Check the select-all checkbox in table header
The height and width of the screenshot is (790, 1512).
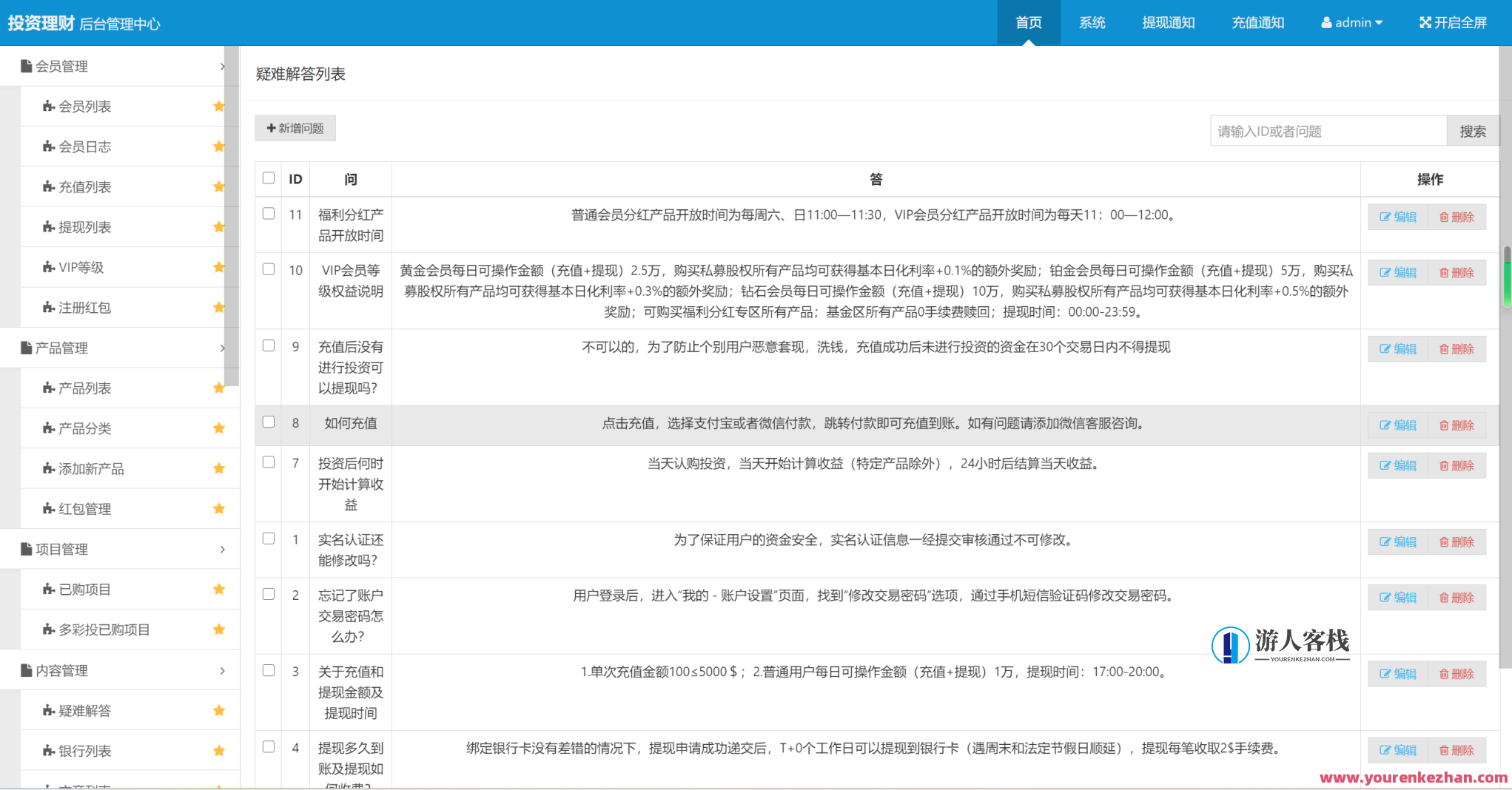click(x=268, y=178)
